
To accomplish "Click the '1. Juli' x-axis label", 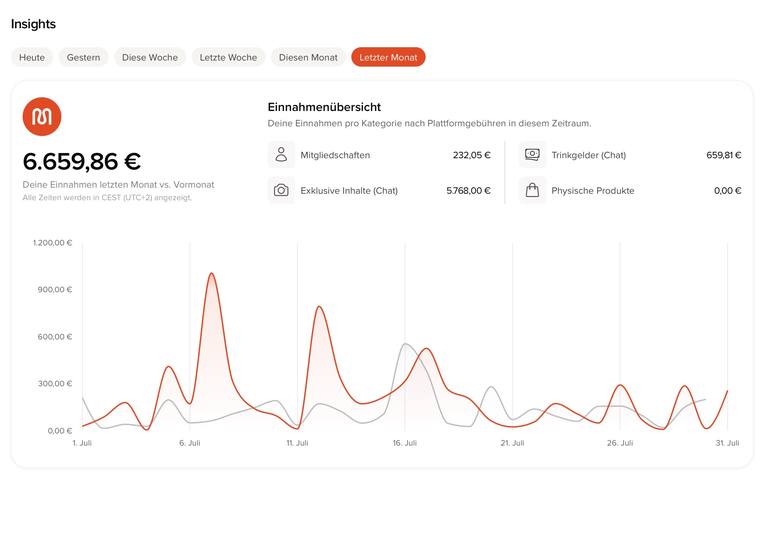I will tap(82, 443).
